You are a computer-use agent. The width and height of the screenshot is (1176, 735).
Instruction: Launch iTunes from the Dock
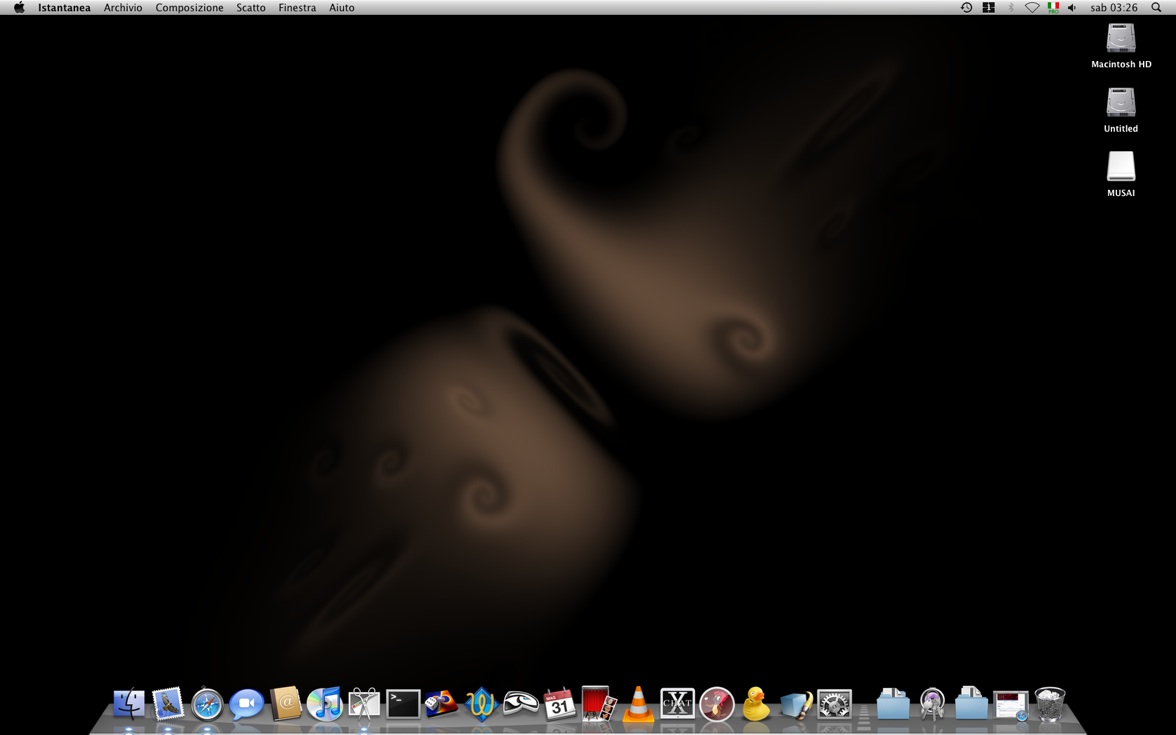click(x=325, y=704)
